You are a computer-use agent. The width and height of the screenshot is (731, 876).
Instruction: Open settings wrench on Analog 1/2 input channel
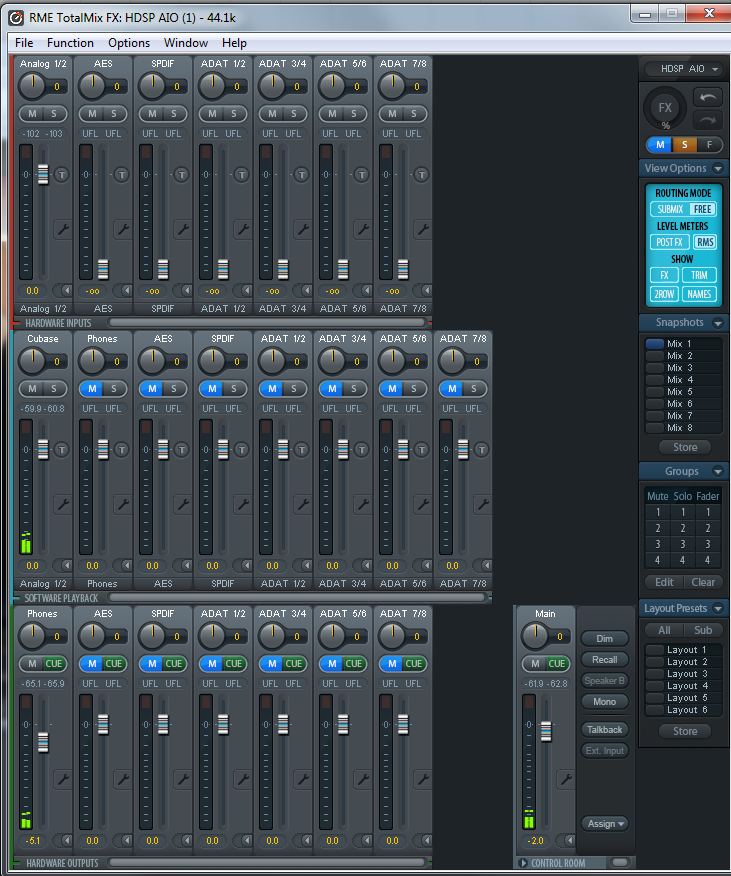tap(63, 229)
